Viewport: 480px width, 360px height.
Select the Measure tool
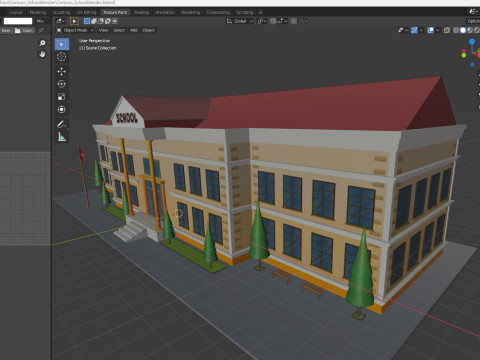click(62, 137)
